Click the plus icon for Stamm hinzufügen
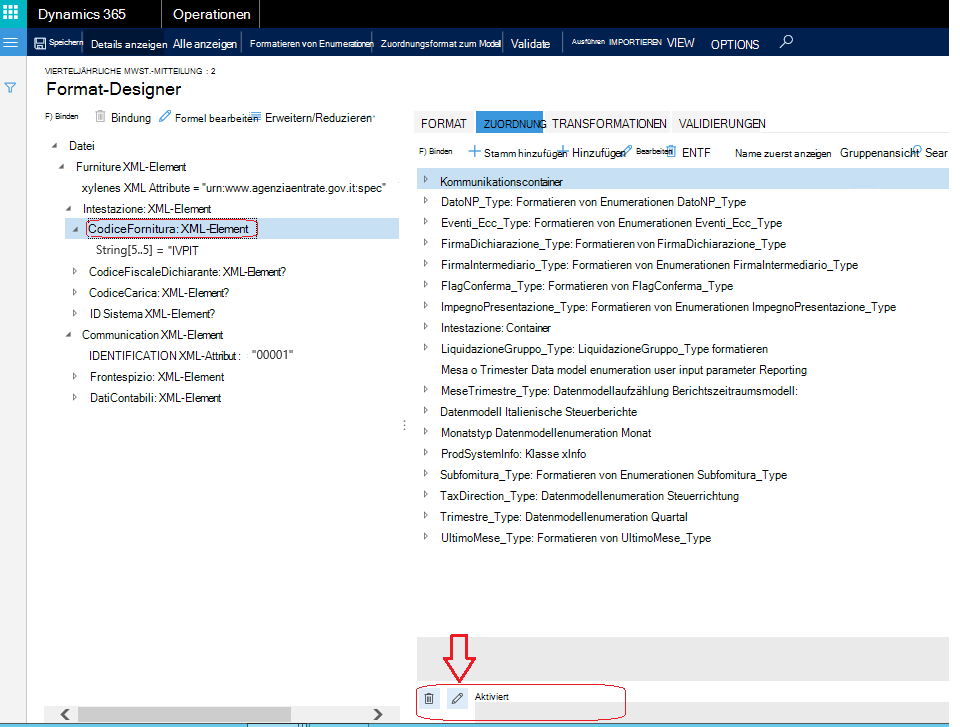The width and height of the screenshot is (960, 727). click(474, 151)
